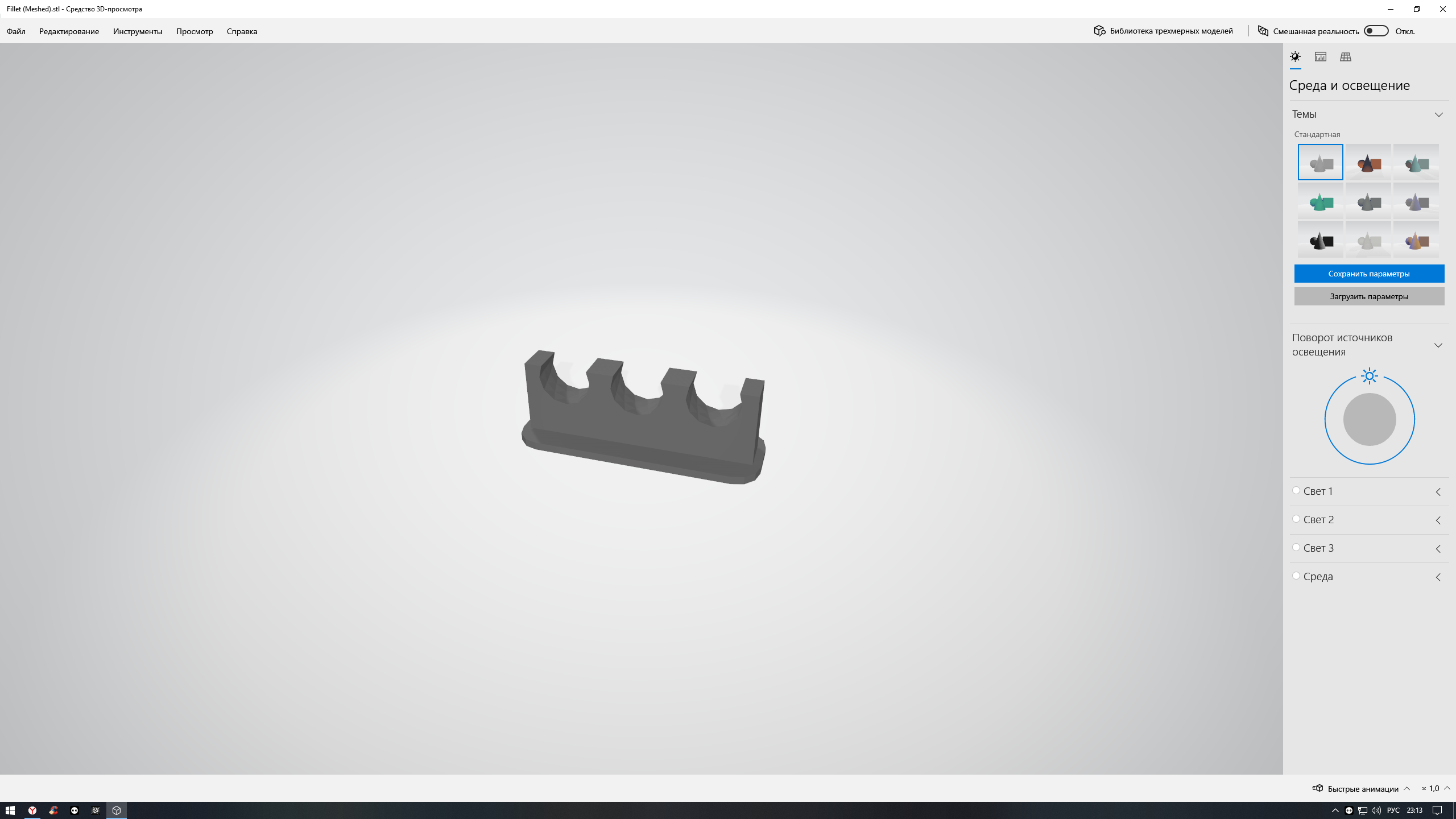Viewport: 1456px width, 819px height.
Task: Collapse the Темы section
Action: 1438,115
